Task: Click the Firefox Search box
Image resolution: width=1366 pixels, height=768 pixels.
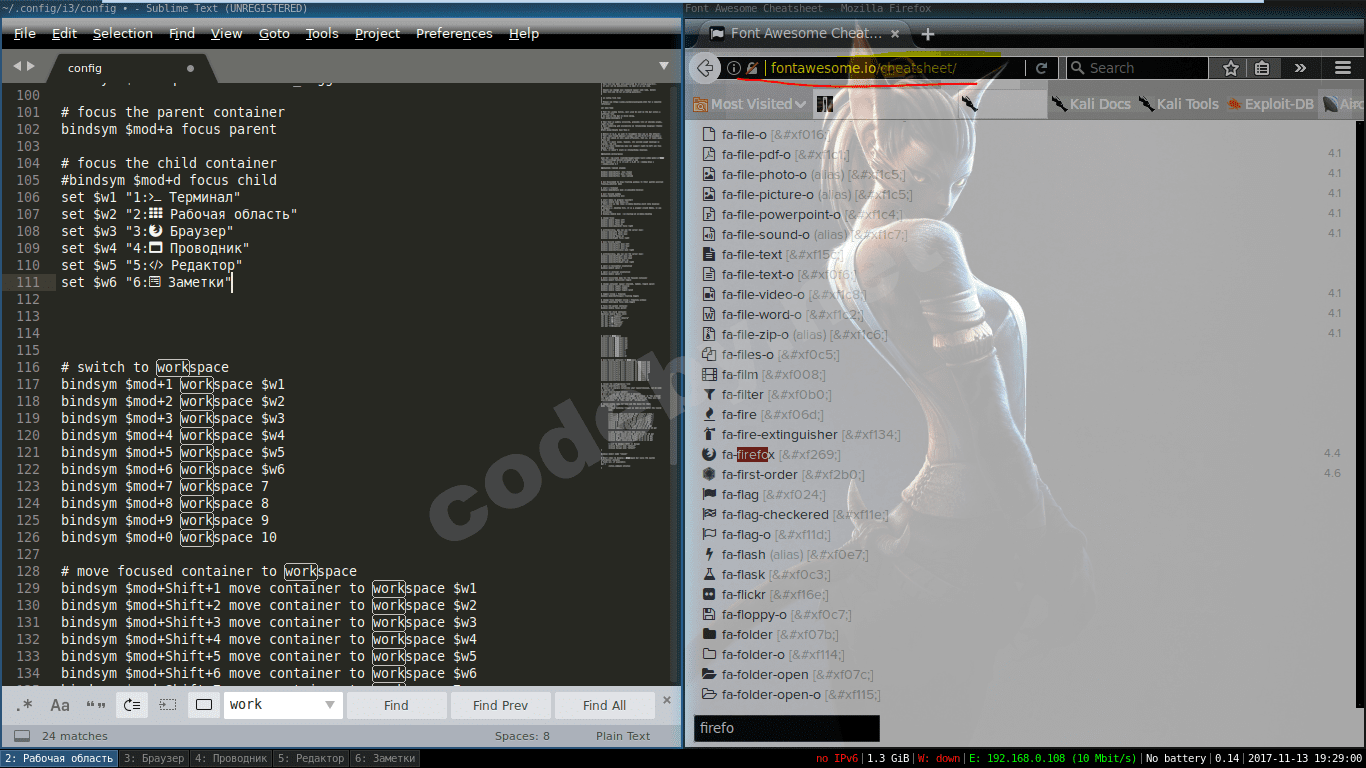Action: tap(1137, 68)
